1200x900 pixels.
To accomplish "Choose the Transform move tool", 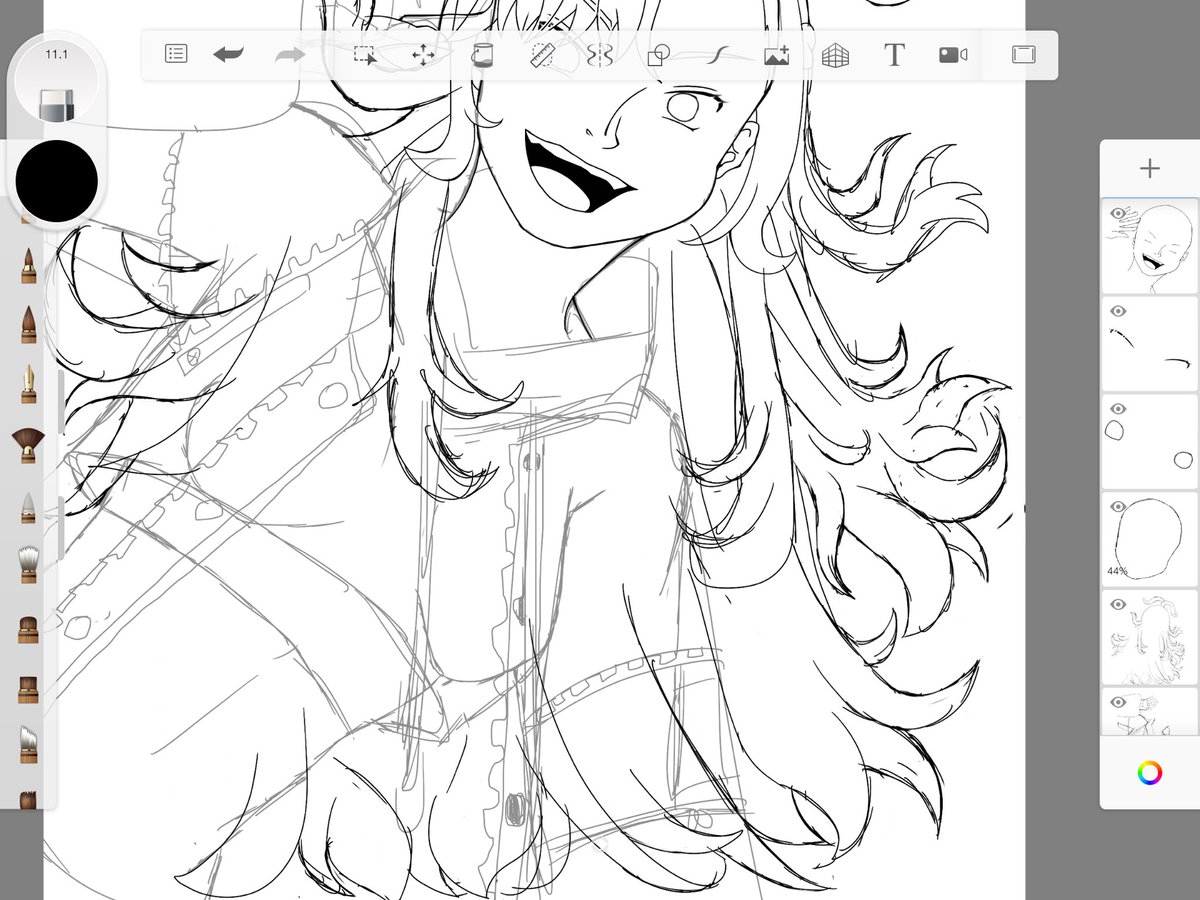I will click(424, 55).
